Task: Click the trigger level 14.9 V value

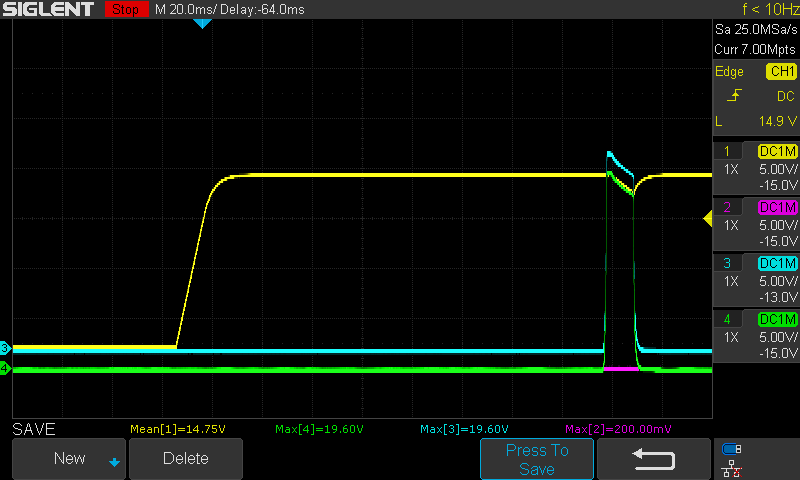Action: [x=778, y=121]
